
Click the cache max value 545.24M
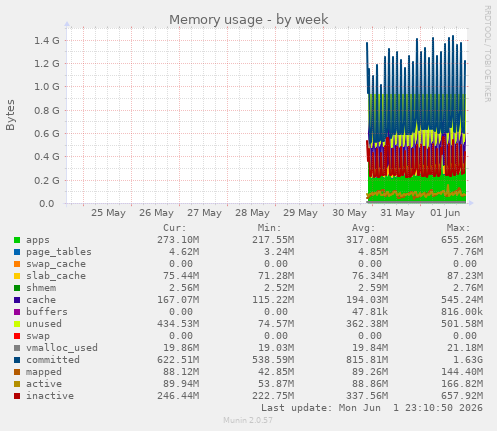pos(462,300)
